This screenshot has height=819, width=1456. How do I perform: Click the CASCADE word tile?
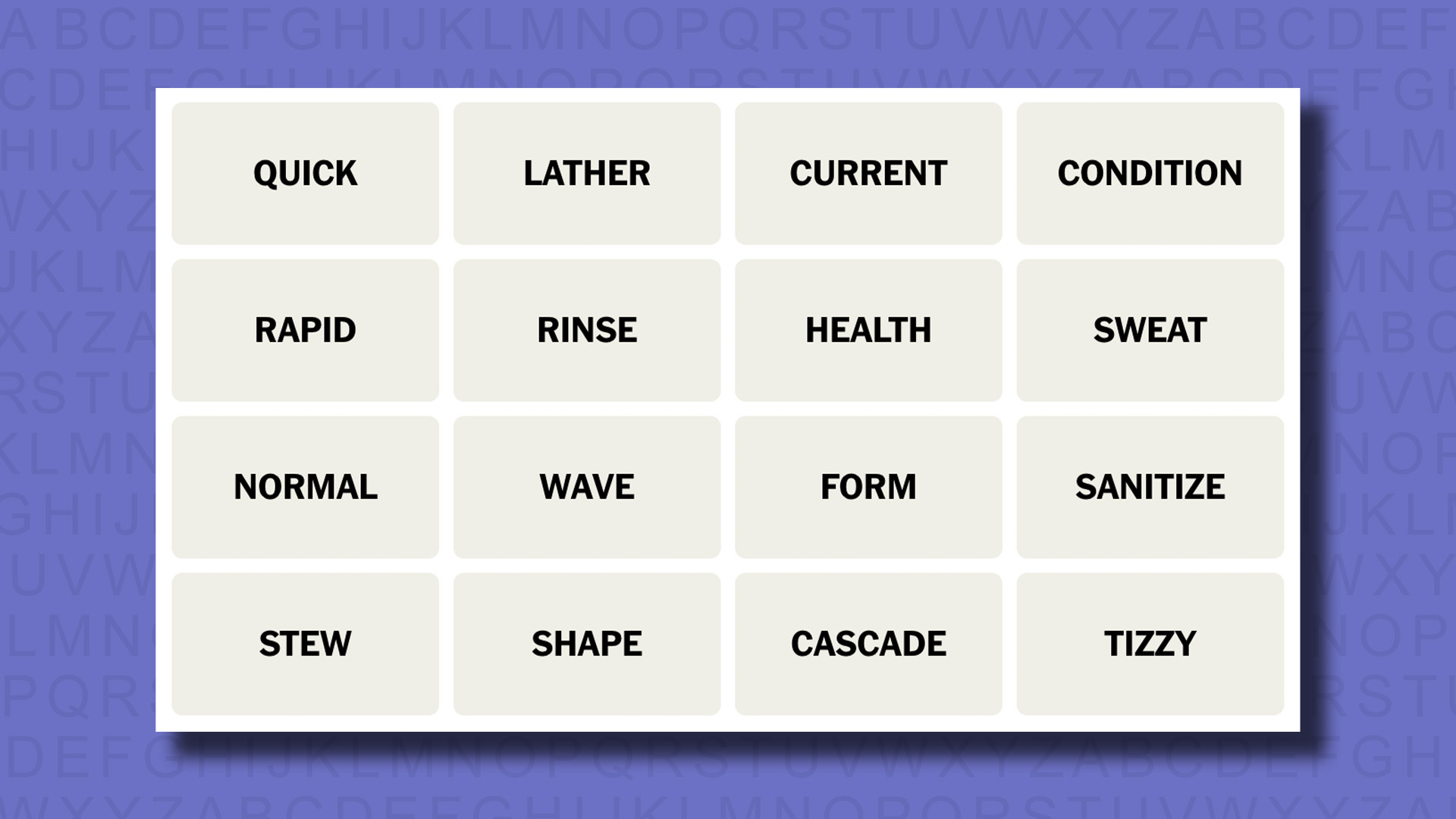868,644
